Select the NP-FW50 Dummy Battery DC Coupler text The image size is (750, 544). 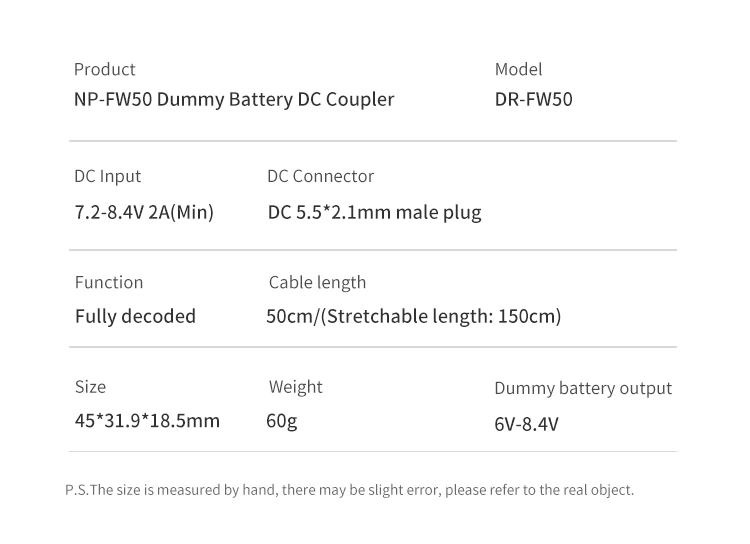point(234,99)
